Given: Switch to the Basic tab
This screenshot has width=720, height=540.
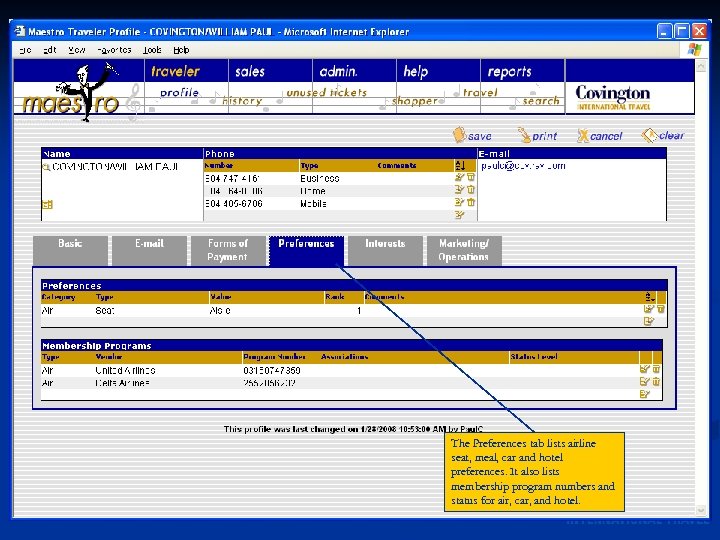Looking at the screenshot, I should pyautogui.click(x=70, y=250).
